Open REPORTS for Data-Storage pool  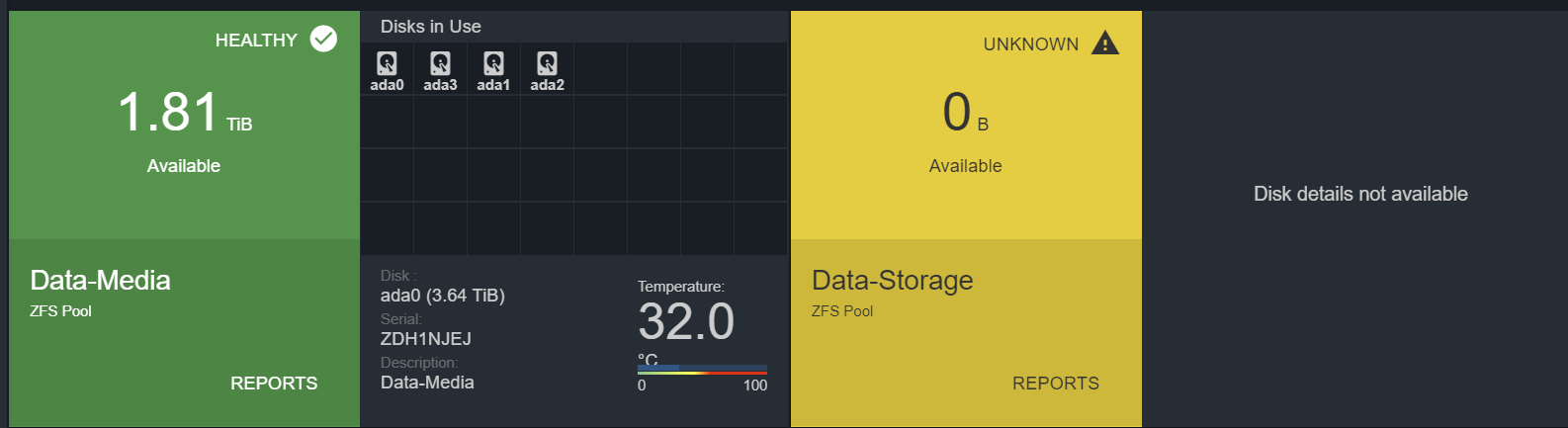(1055, 384)
